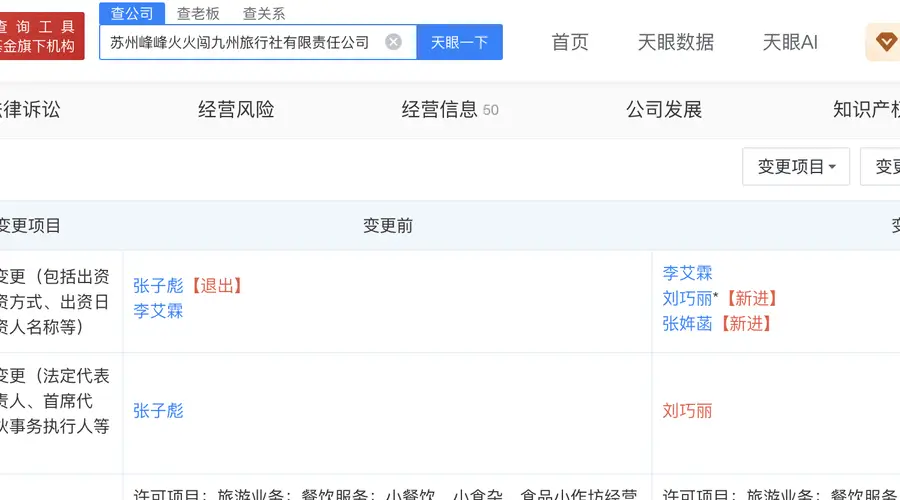Click the 变更前 column header
This screenshot has height=500, width=900.
point(388,226)
